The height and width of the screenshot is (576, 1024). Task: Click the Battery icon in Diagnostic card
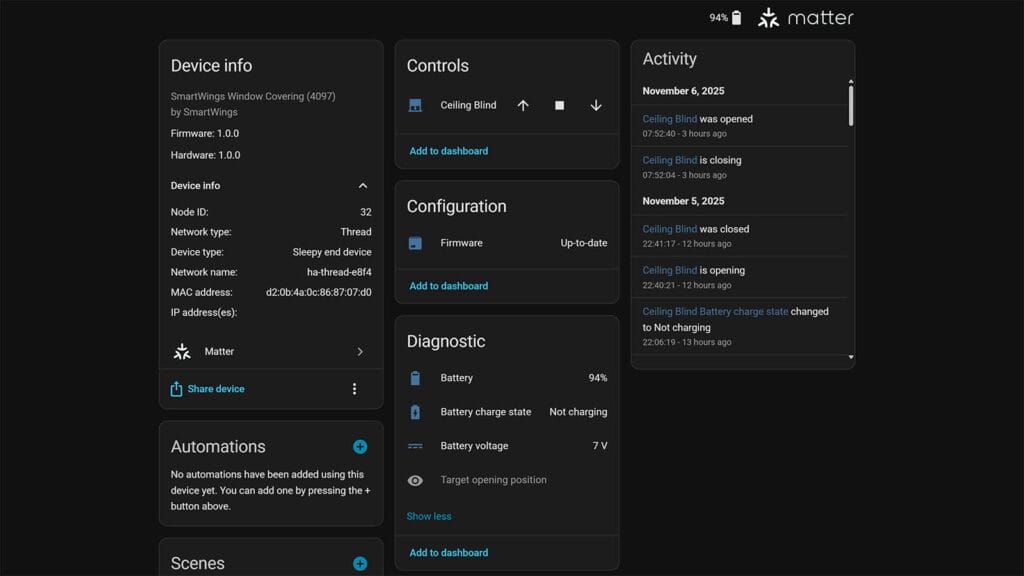[415, 378]
